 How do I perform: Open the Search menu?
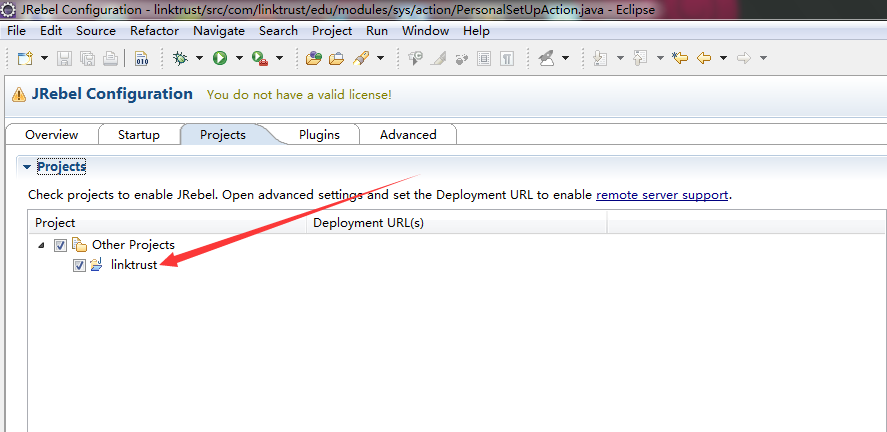tap(278, 31)
